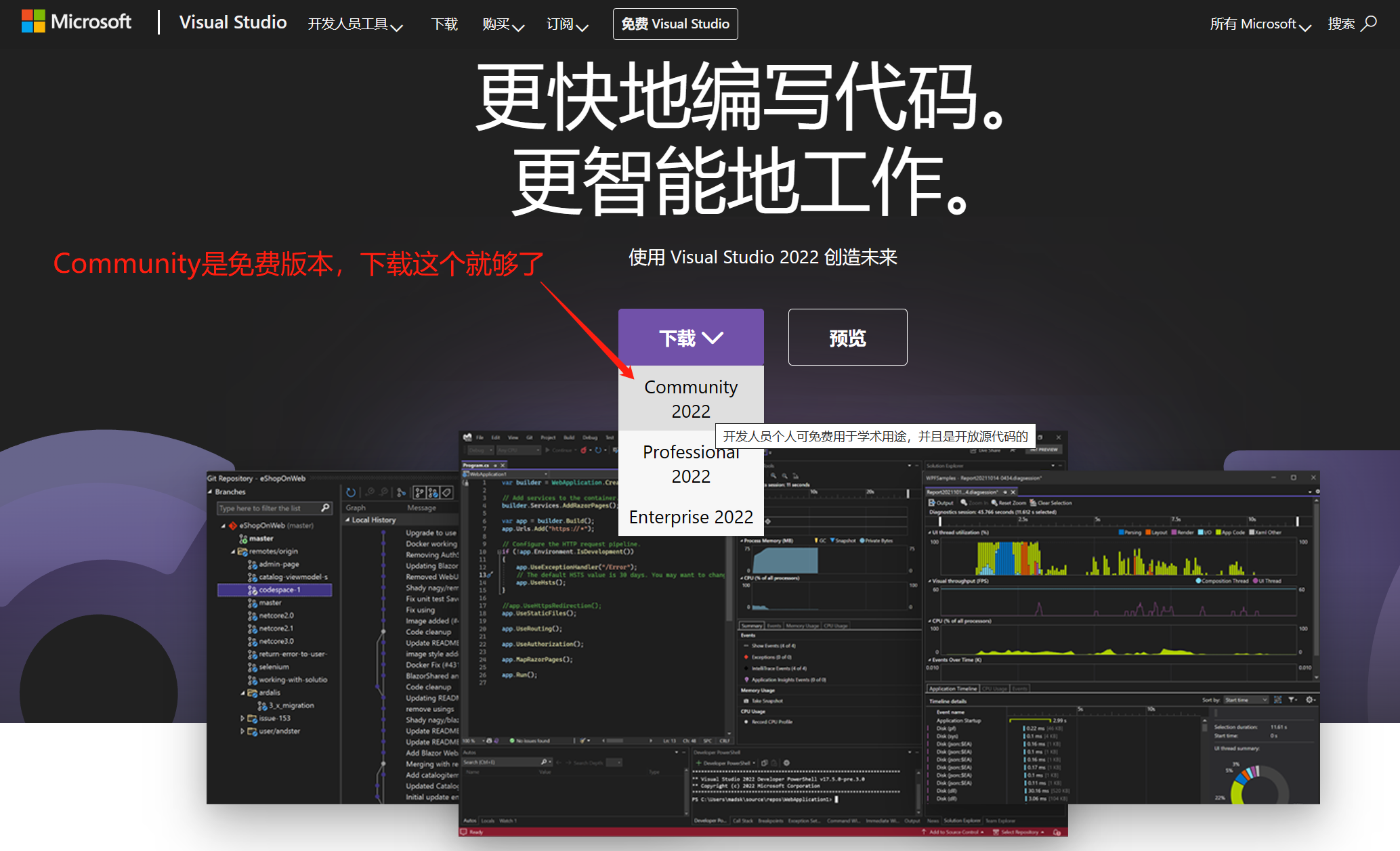Switch to the Locals tab
This screenshot has width=1400, height=851.
pyautogui.click(x=488, y=821)
